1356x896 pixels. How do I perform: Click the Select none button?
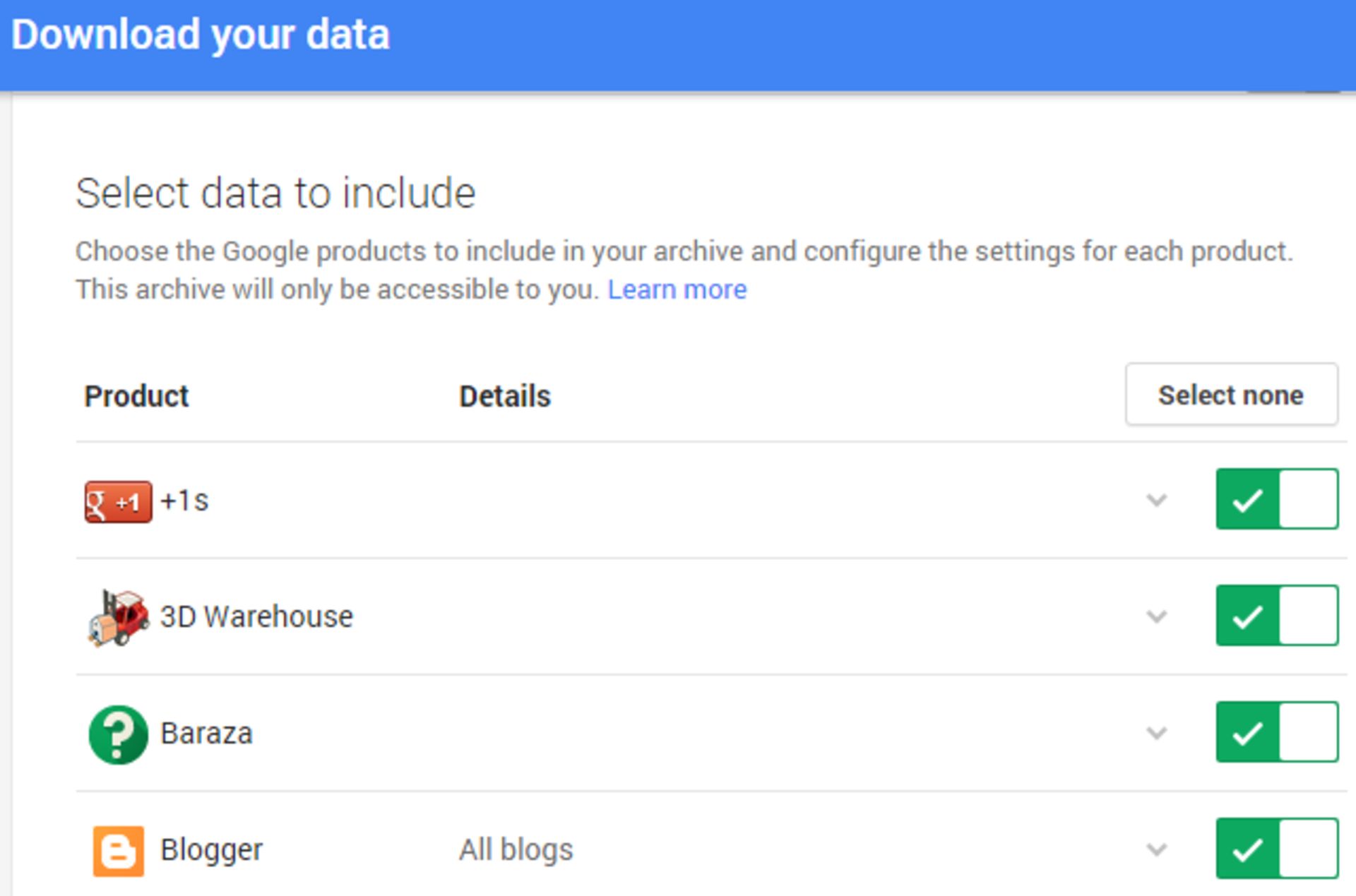pyautogui.click(x=1231, y=395)
